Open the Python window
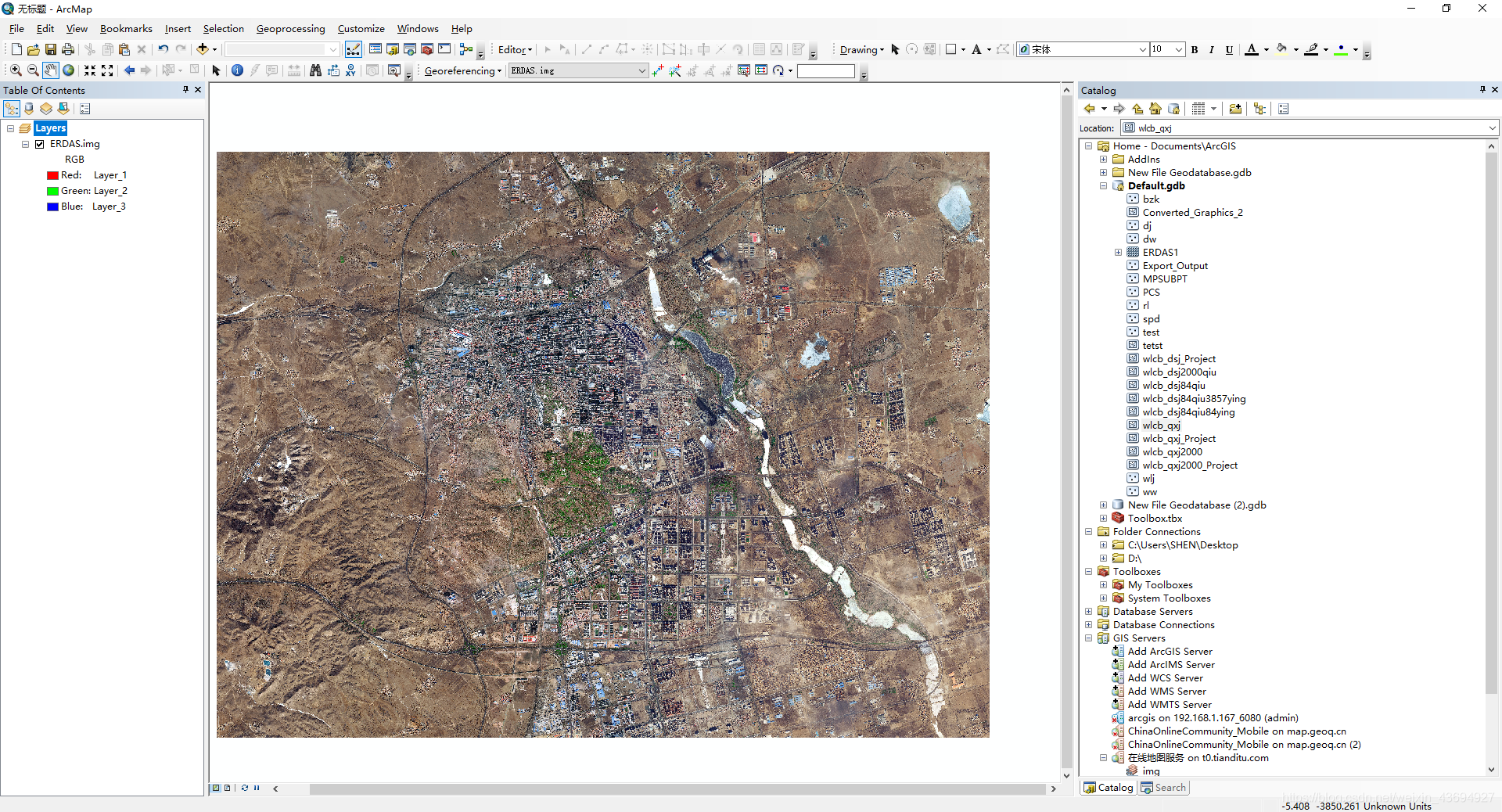Screen dimensions: 1502x812 444,49
